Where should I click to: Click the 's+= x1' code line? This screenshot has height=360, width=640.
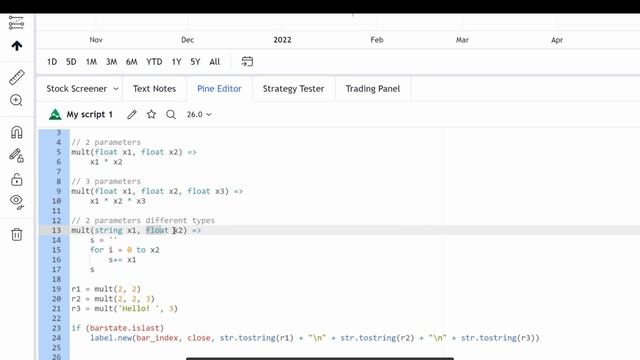[122, 260]
